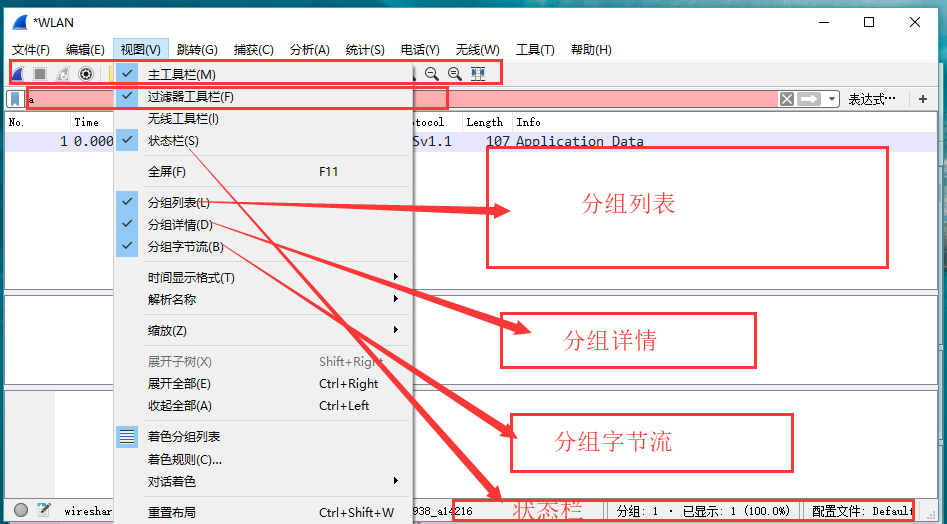947x524 pixels.
Task: Add a filter button with plus icon
Action: coord(922,99)
